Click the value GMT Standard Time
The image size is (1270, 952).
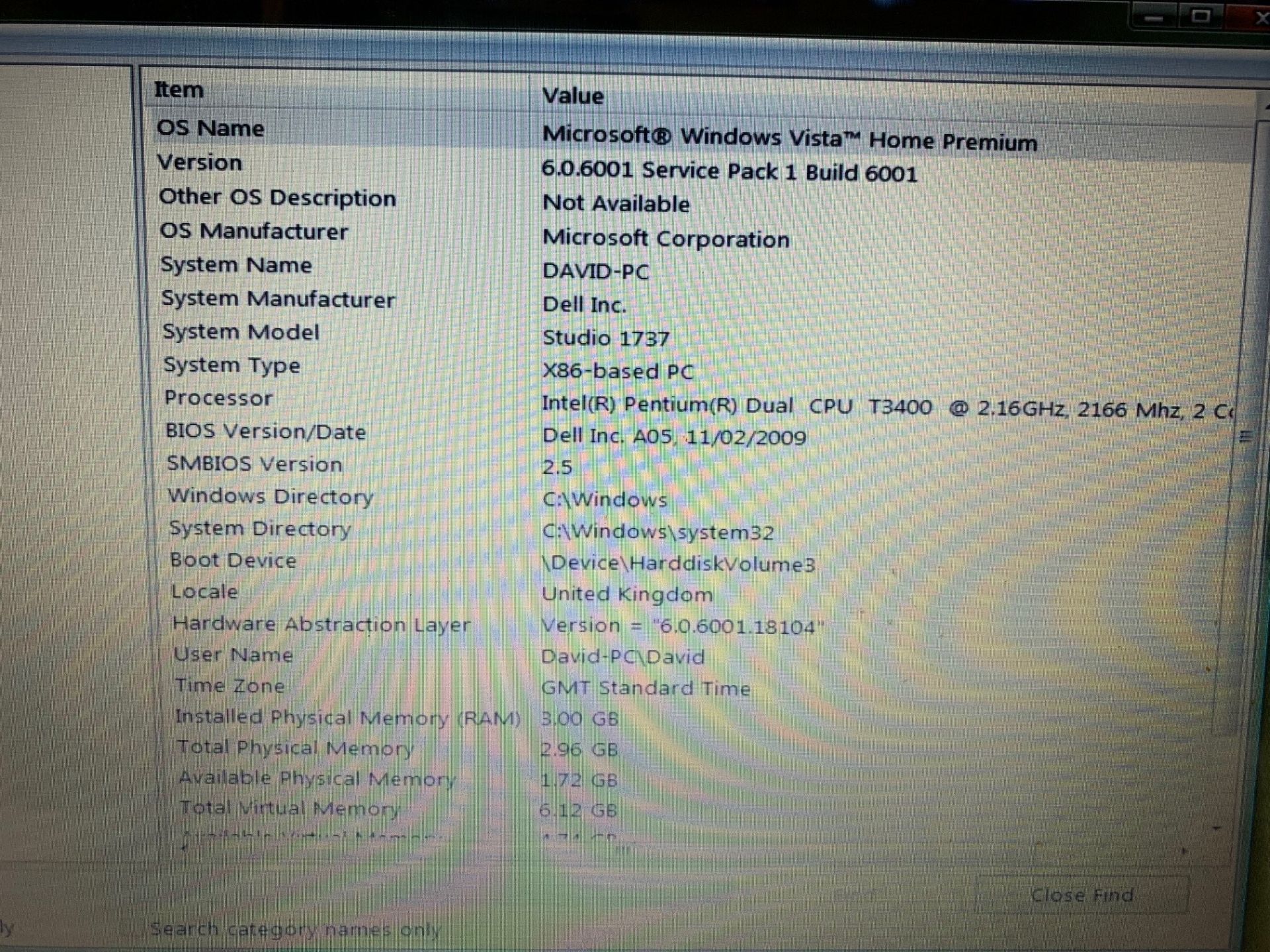coord(646,688)
